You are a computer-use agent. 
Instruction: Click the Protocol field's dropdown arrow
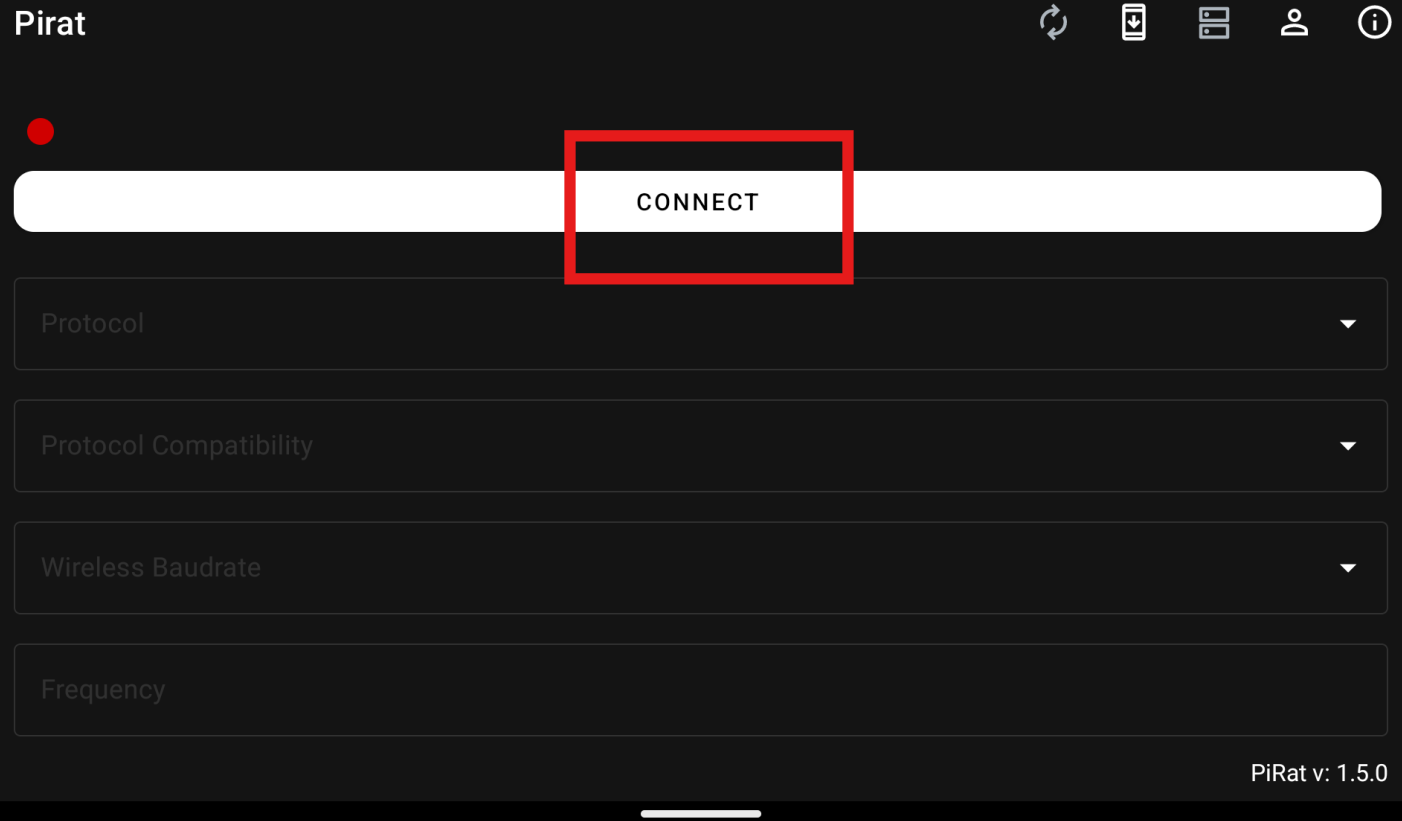[1347, 324]
